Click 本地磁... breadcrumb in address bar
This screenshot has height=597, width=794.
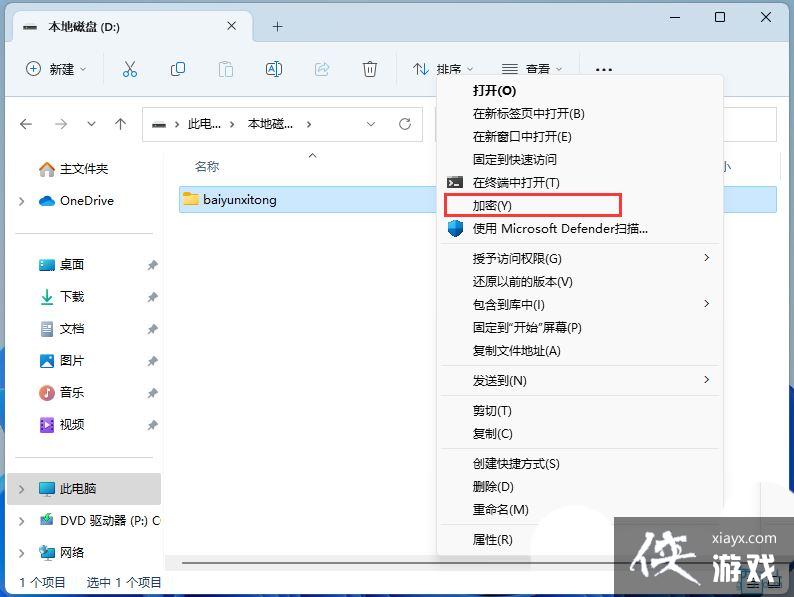(270, 124)
